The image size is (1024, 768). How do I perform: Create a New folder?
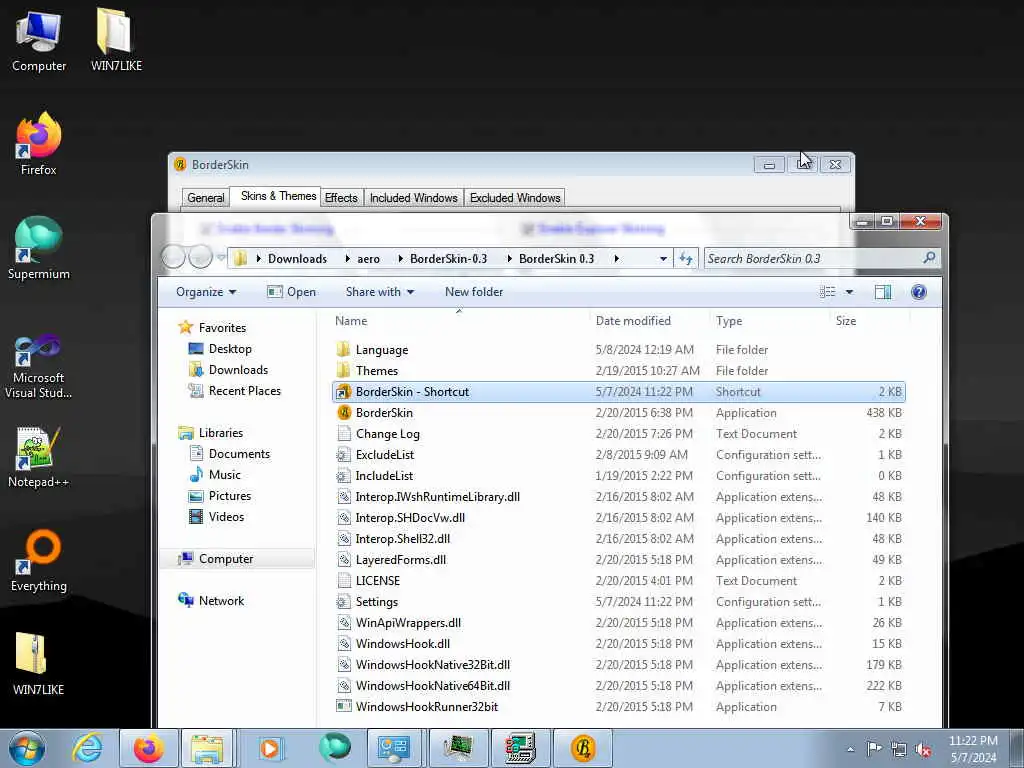(474, 292)
